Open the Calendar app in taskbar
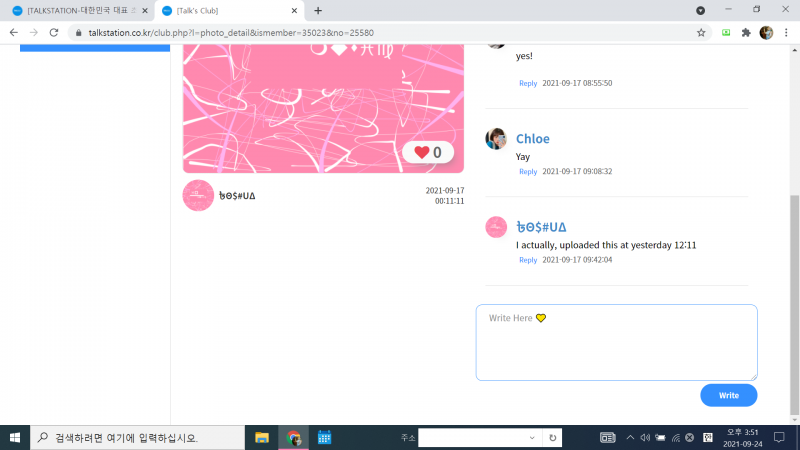800x450 pixels. (324, 437)
